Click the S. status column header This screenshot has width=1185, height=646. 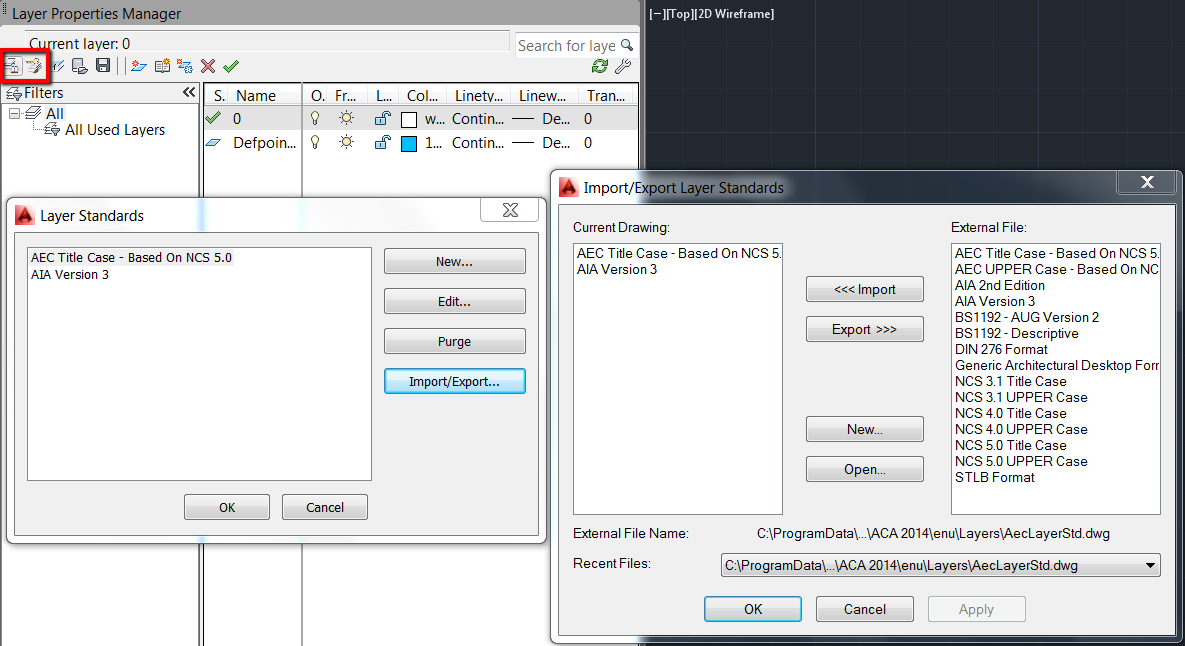[x=218, y=95]
